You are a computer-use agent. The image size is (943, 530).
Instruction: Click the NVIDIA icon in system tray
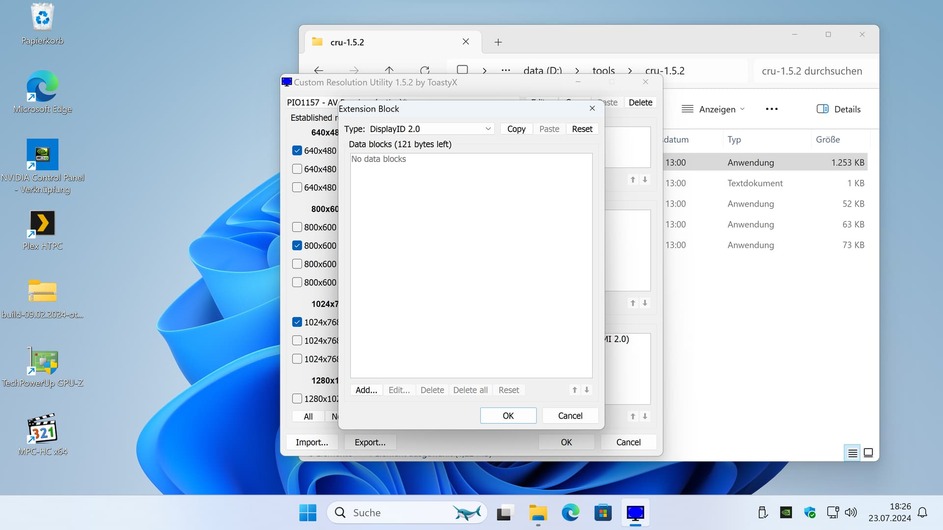click(786, 513)
